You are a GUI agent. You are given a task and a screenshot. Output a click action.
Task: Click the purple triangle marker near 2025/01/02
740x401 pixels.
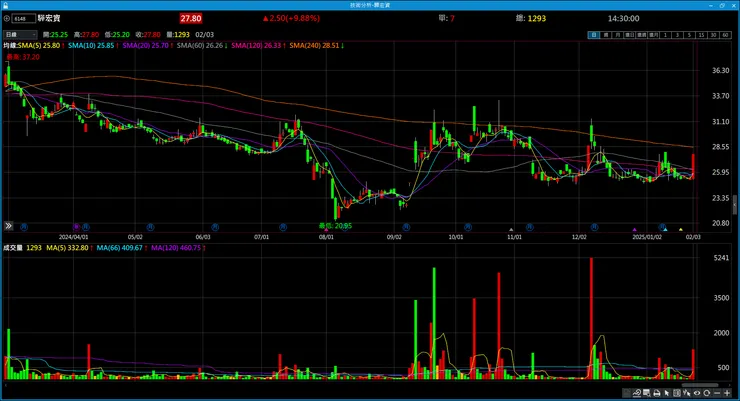634,230
